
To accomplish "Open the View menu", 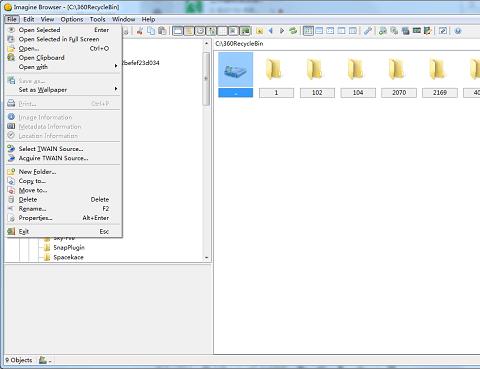I will [47, 19].
